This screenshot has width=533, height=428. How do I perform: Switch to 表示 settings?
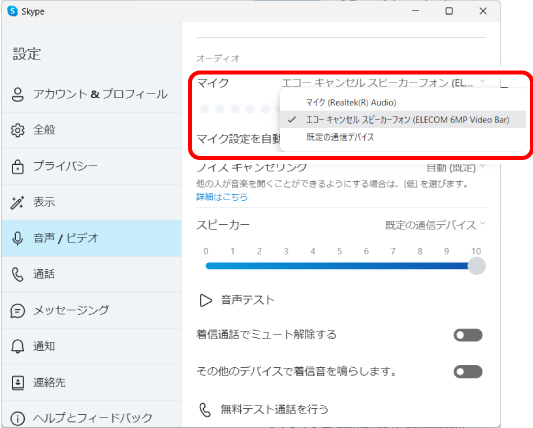[x=92, y=203]
